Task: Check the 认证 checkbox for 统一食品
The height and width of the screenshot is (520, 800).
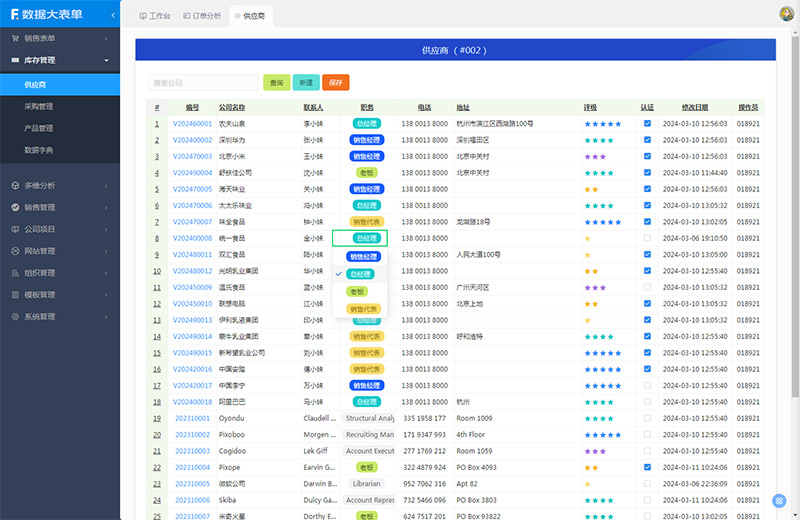Action: coord(647,238)
